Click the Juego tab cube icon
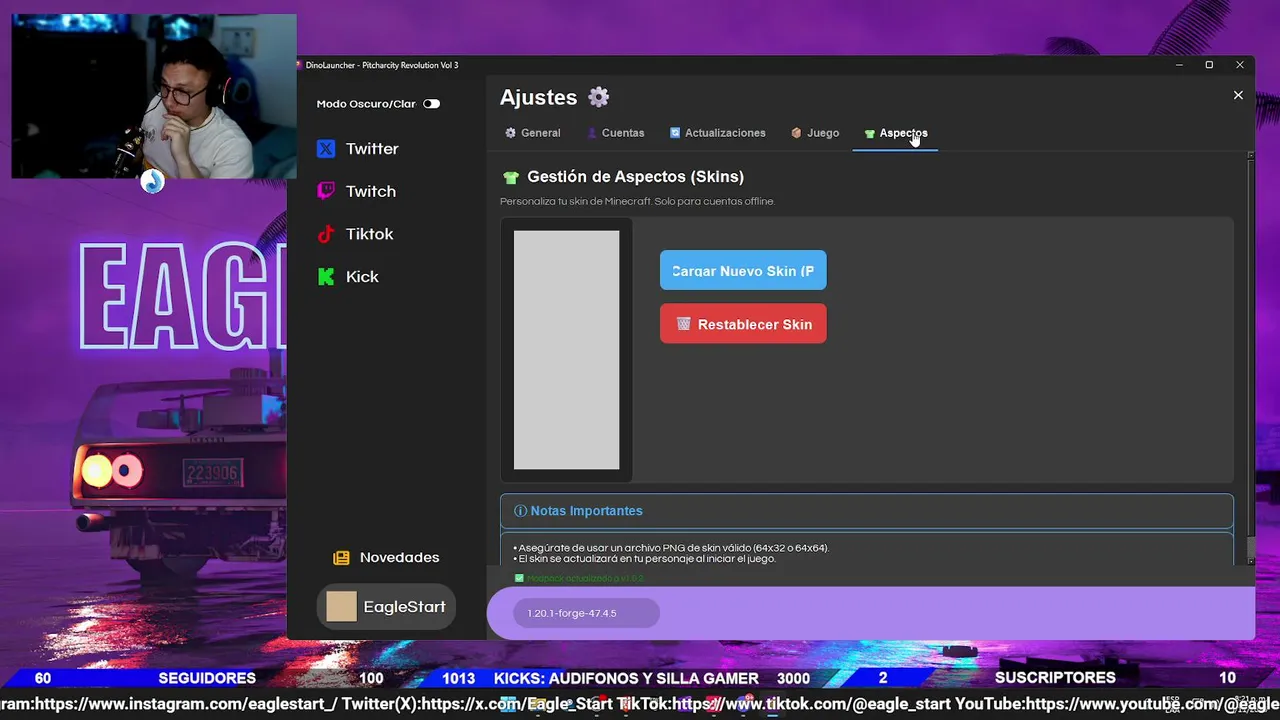The image size is (1280, 720). tap(796, 133)
